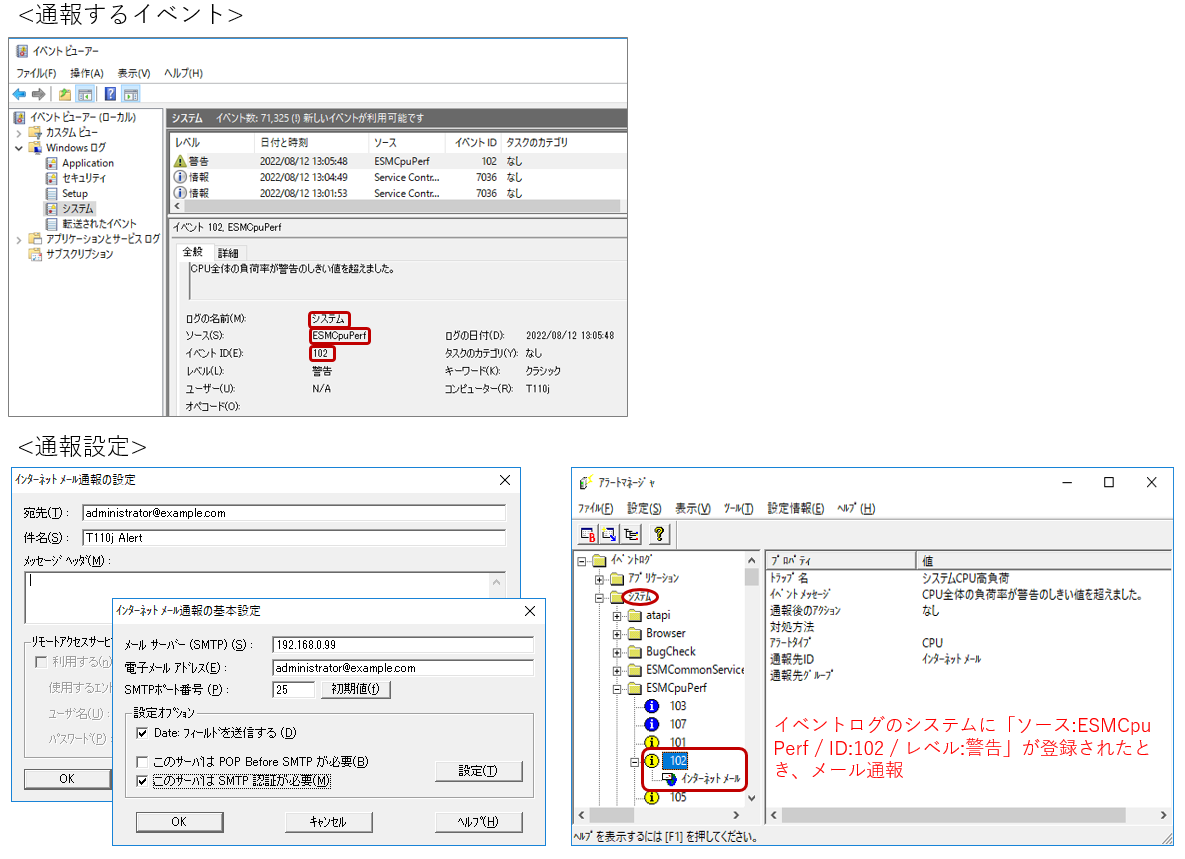Image resolution: width=1185 pixels, height=859 pixels.
Task: Expand the BugCheck folder in Alert Manager
Action: (617, 652)
